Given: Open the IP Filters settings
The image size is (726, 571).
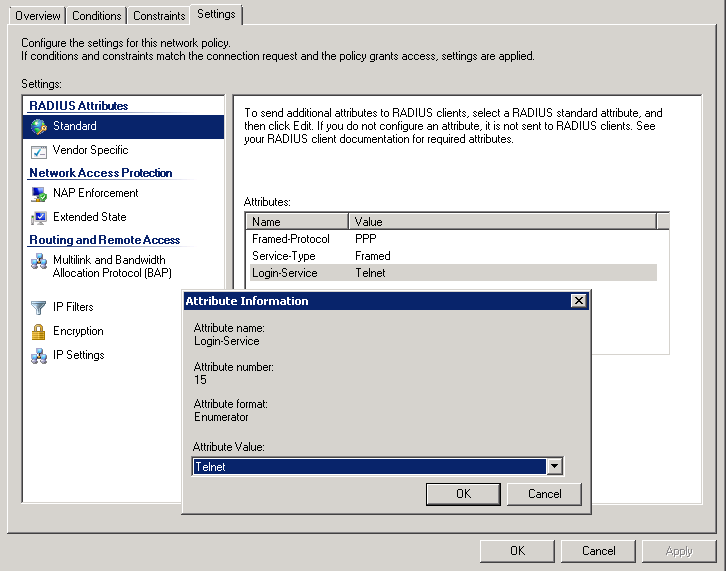Looking at the screenshot, I should (x=73, y=307).
